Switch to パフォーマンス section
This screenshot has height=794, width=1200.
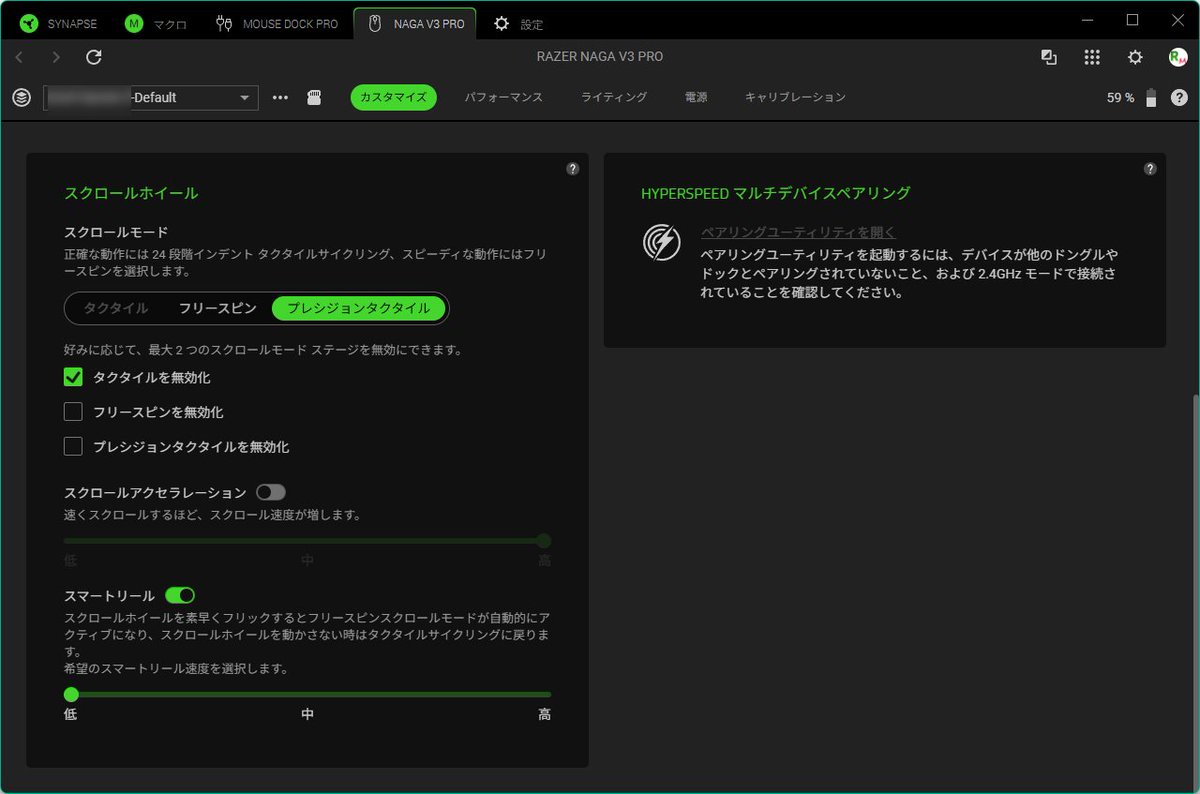[504, 97]
